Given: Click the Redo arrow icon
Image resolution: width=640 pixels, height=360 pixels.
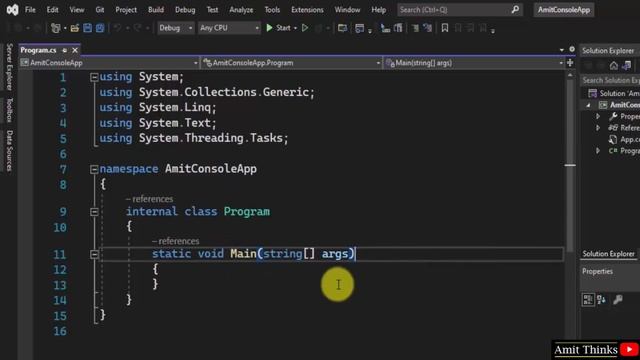Looking at the screenshot, I should pyautogui.click(x=137, y=28).
